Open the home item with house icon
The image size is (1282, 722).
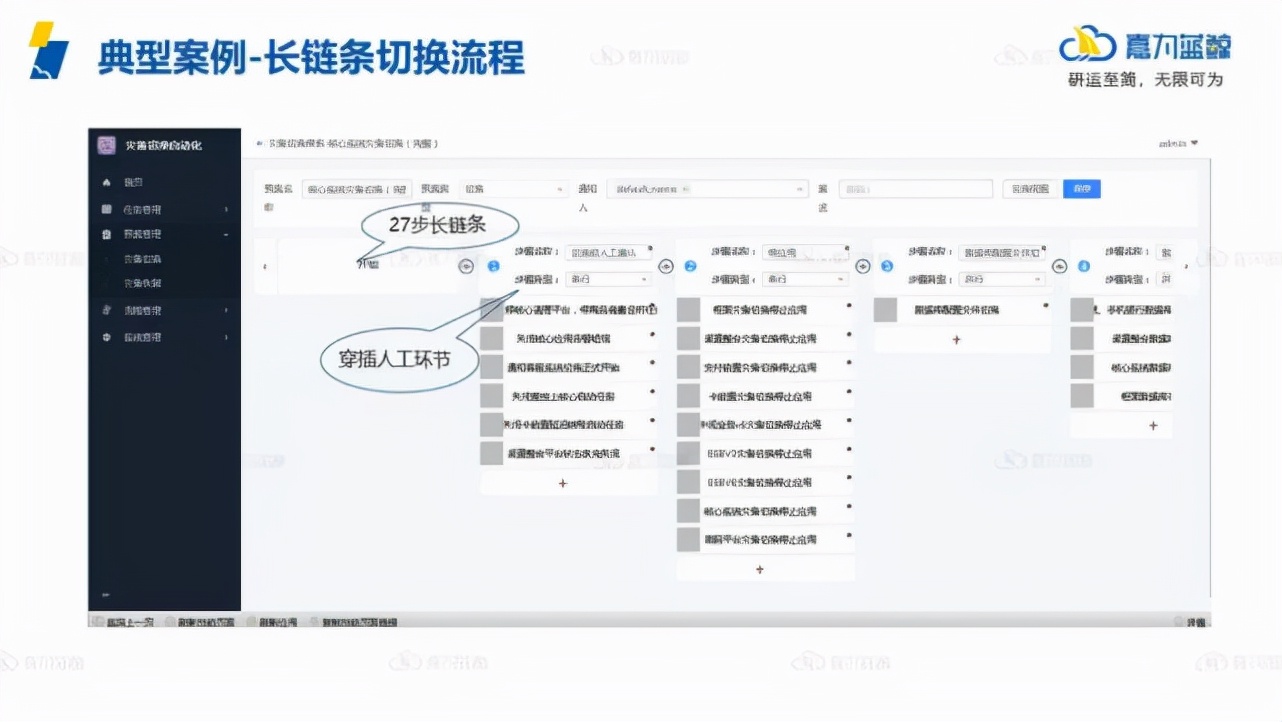pyautogui.click(x=164, y=183)
